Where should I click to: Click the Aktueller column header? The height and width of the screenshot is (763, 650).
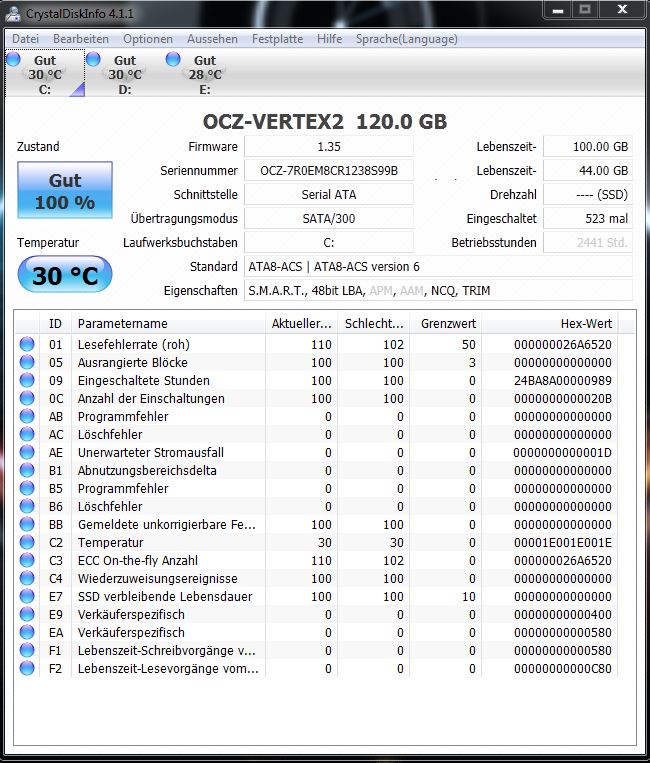tap(301, 323)
